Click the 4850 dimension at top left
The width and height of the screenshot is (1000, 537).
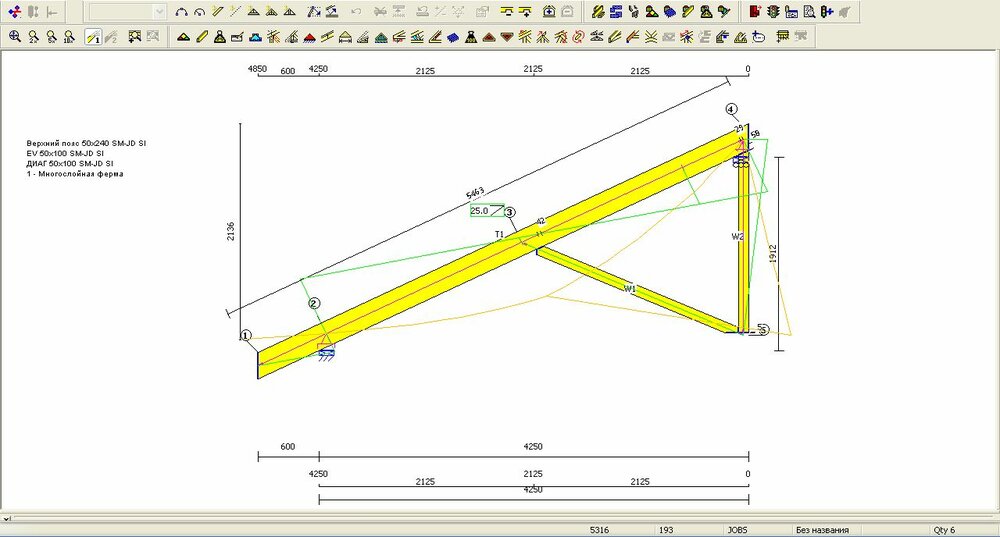pos(257,69)
